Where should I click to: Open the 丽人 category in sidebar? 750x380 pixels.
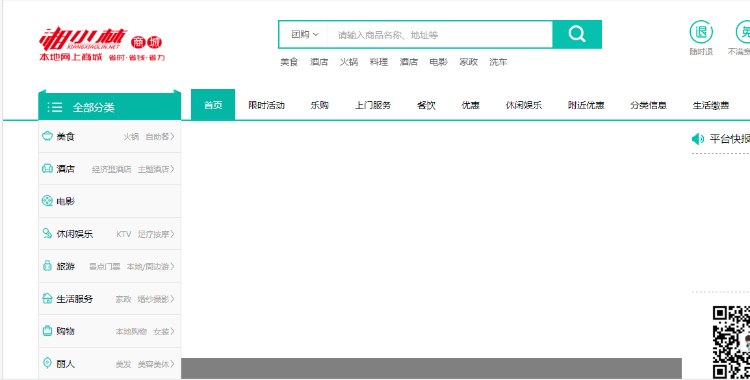tap(66, 364)
